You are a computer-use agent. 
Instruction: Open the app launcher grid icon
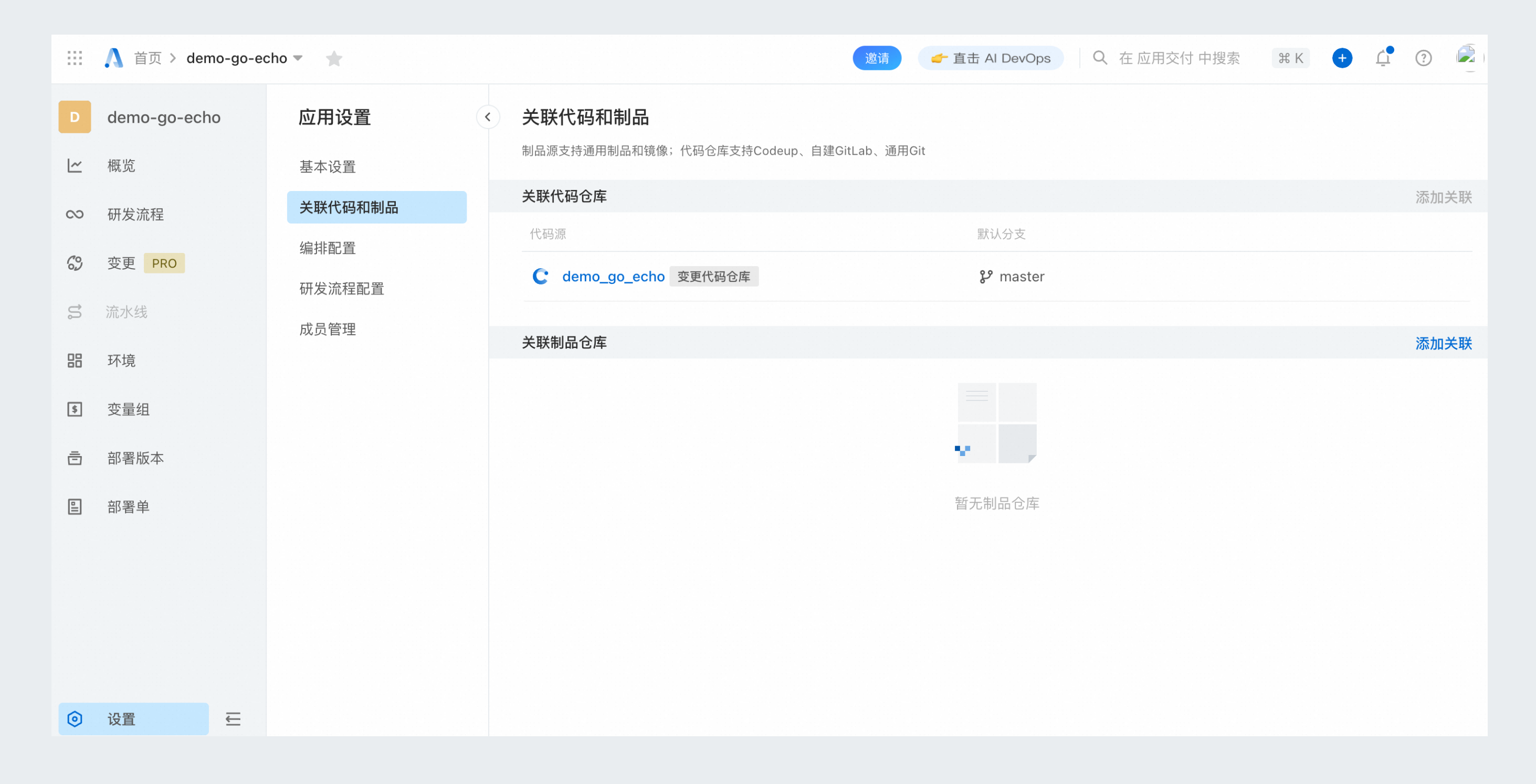click(x=75, y=58)
